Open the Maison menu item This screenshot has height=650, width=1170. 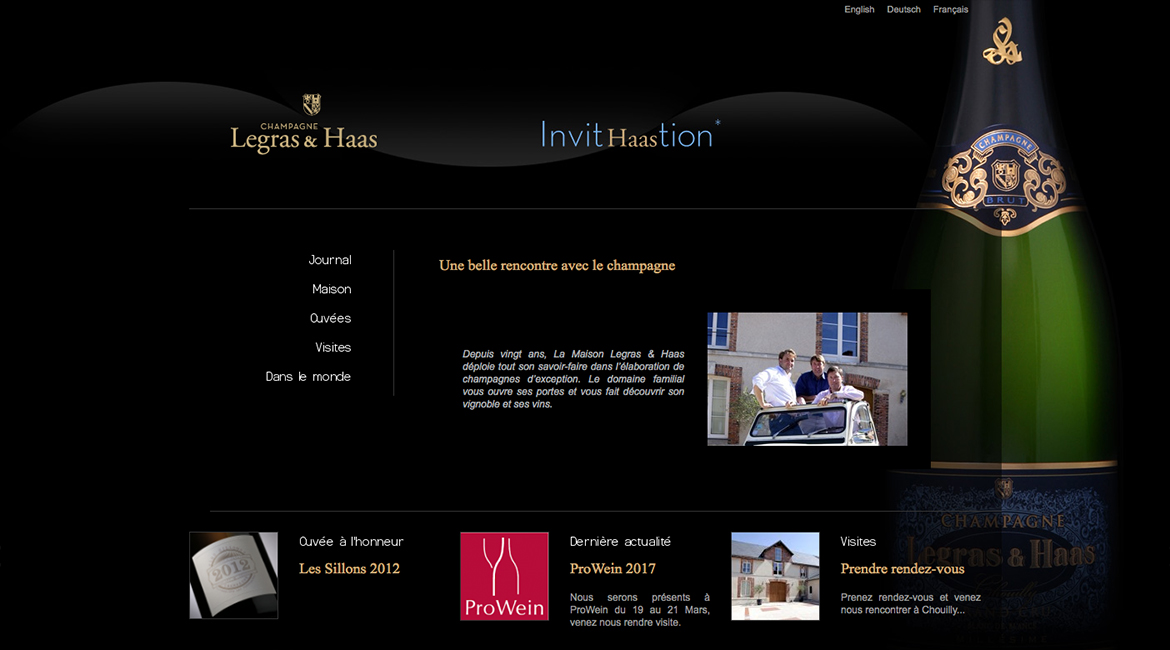331,289
